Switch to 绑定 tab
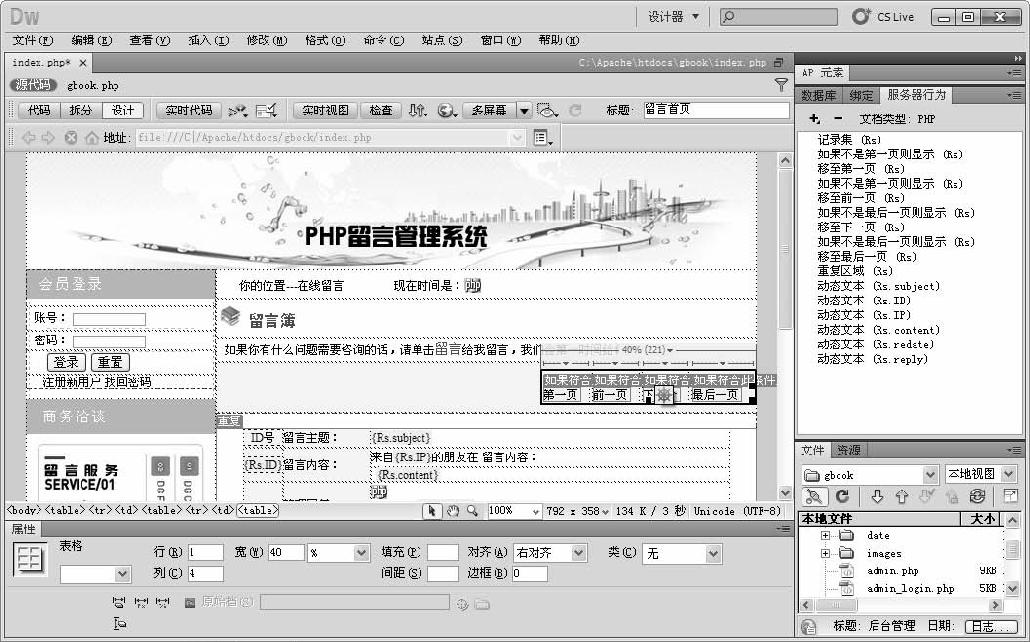 coord(861,95)
